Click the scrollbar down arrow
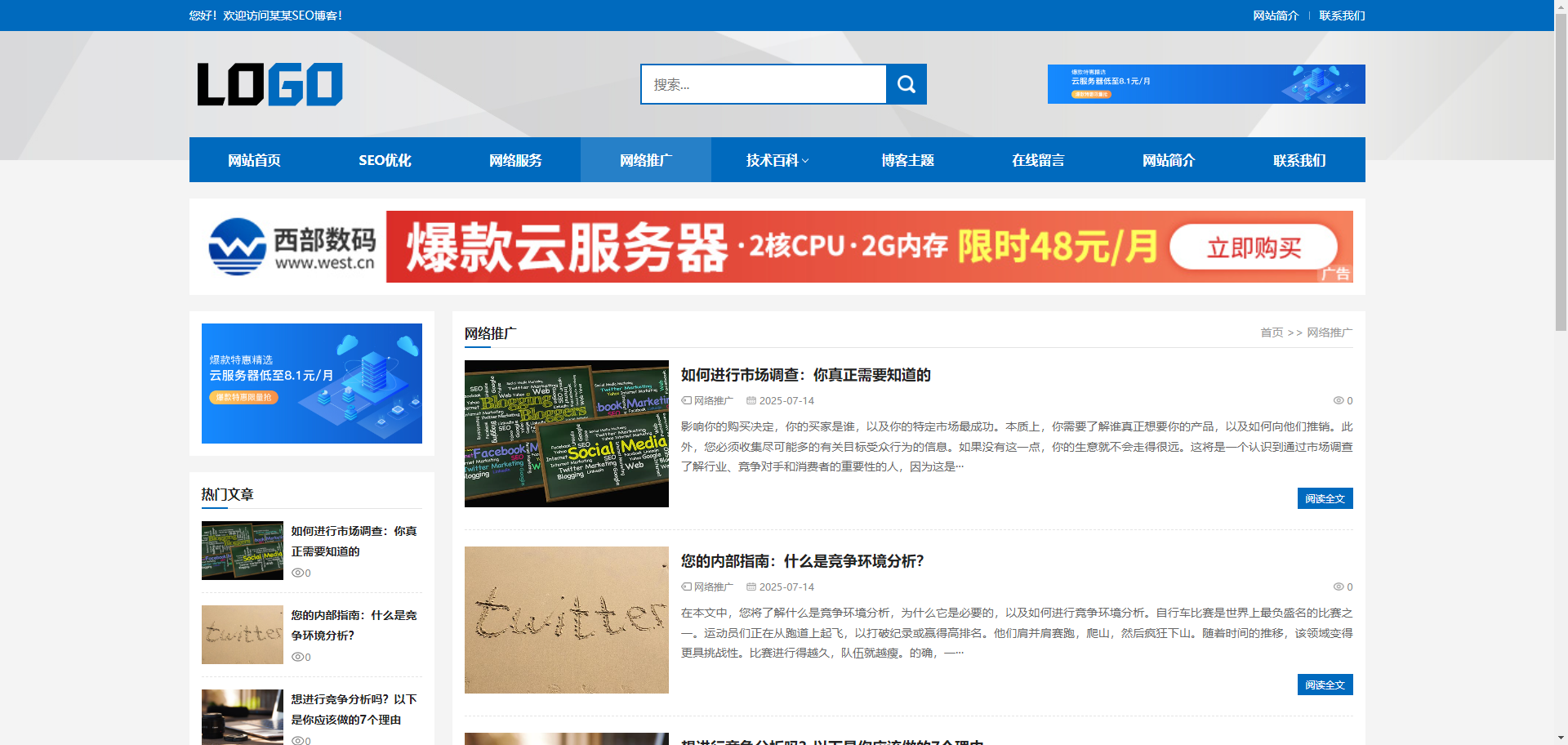The width and height of the screenshot is (1568, 745). tap(1561, 738)
